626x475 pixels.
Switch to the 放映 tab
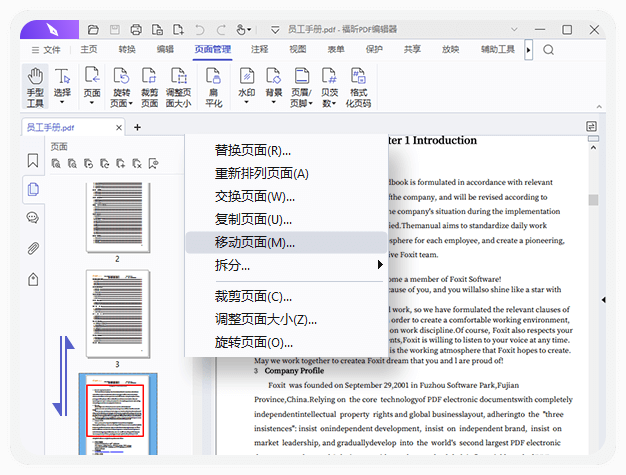(x=451, y=49)
